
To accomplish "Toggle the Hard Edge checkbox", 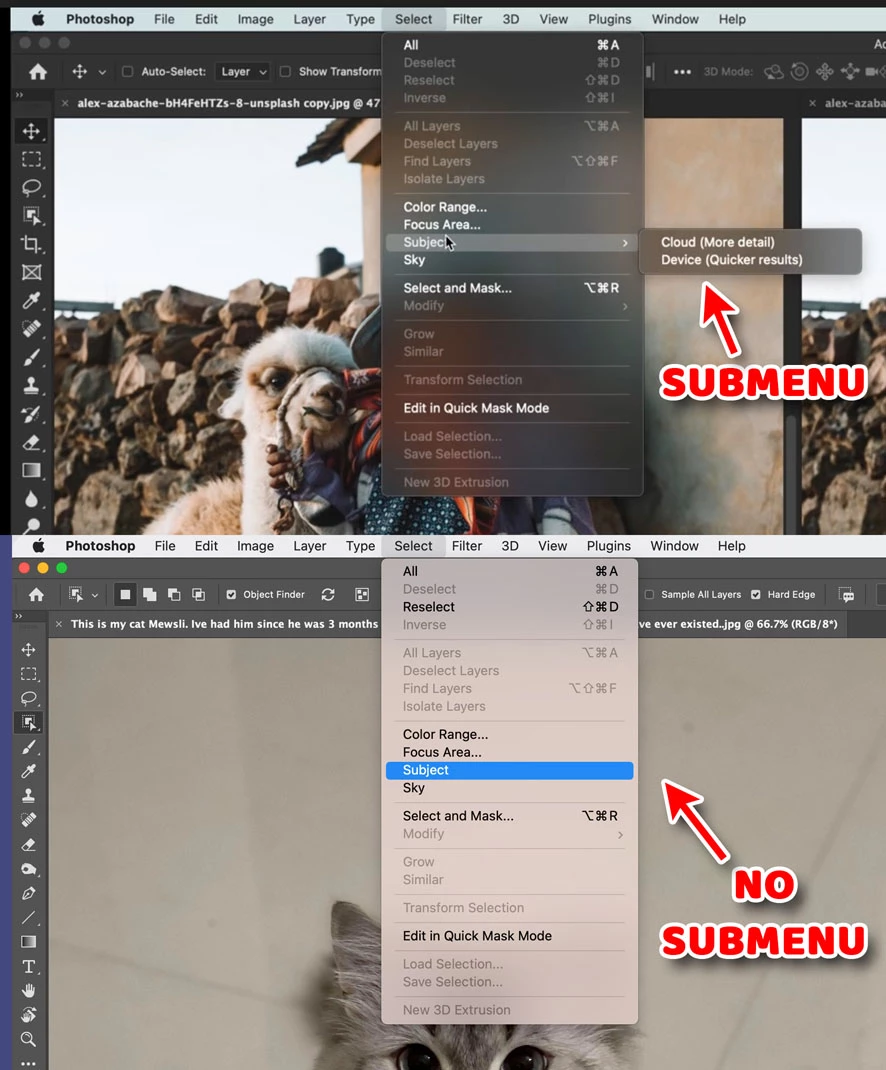I will [756, 594].
